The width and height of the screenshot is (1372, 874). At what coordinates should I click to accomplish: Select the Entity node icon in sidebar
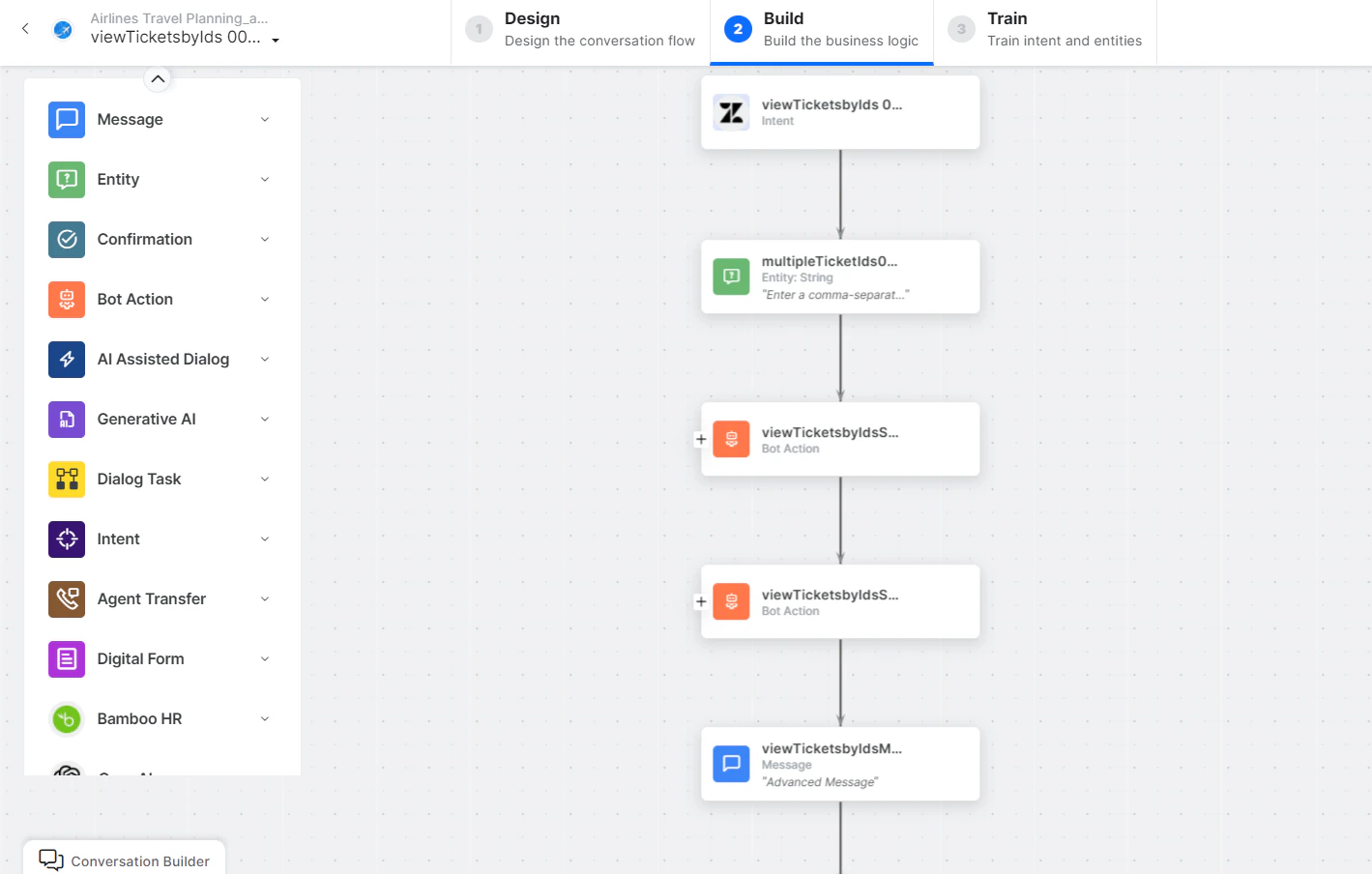(x=67, y=179)
